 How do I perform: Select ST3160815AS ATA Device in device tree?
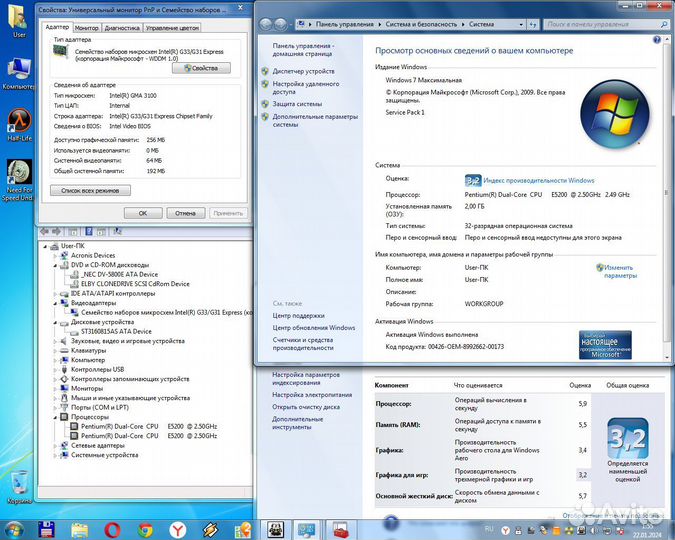click(109, 331)
